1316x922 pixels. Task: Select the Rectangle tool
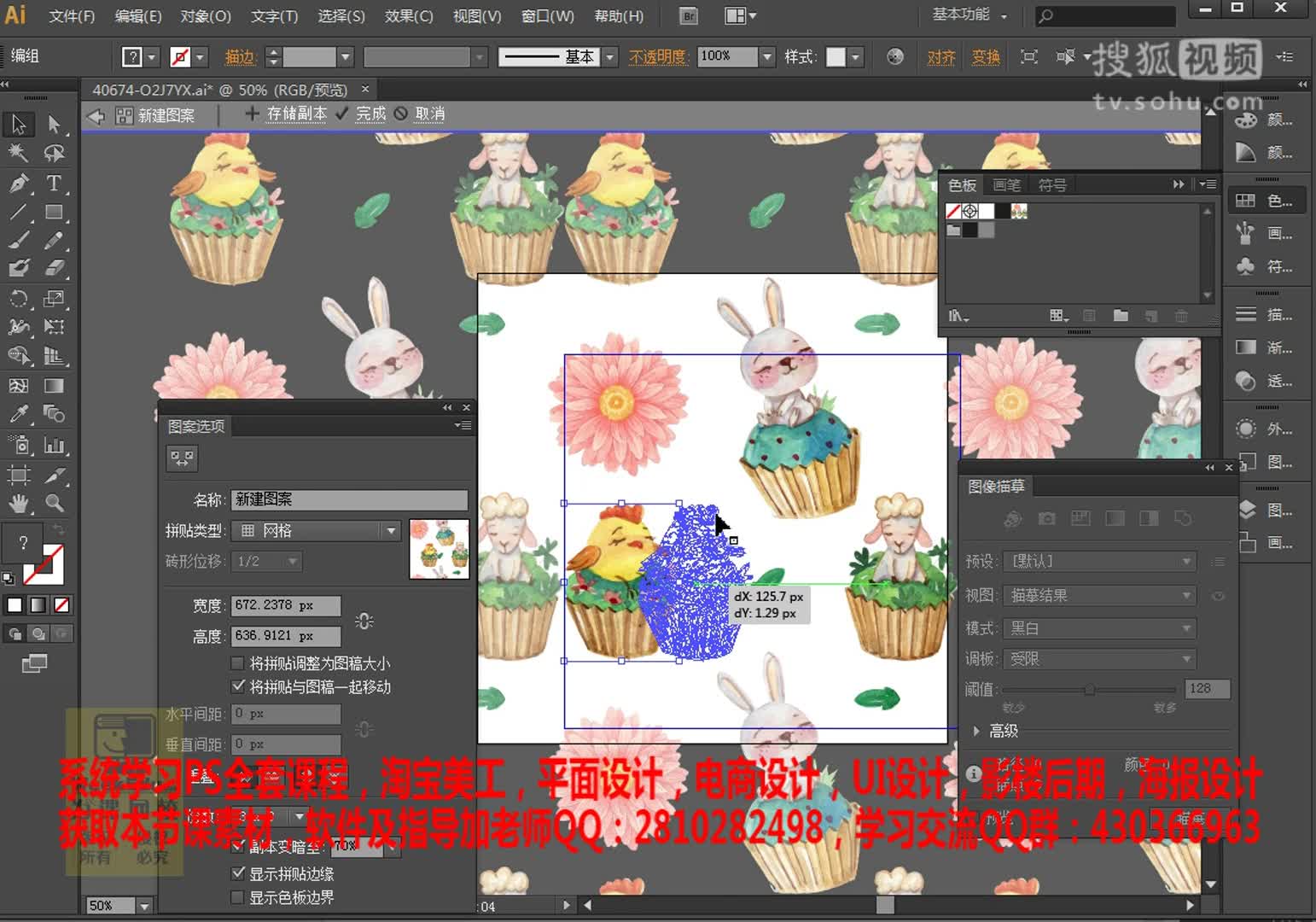tap(54, 212)
